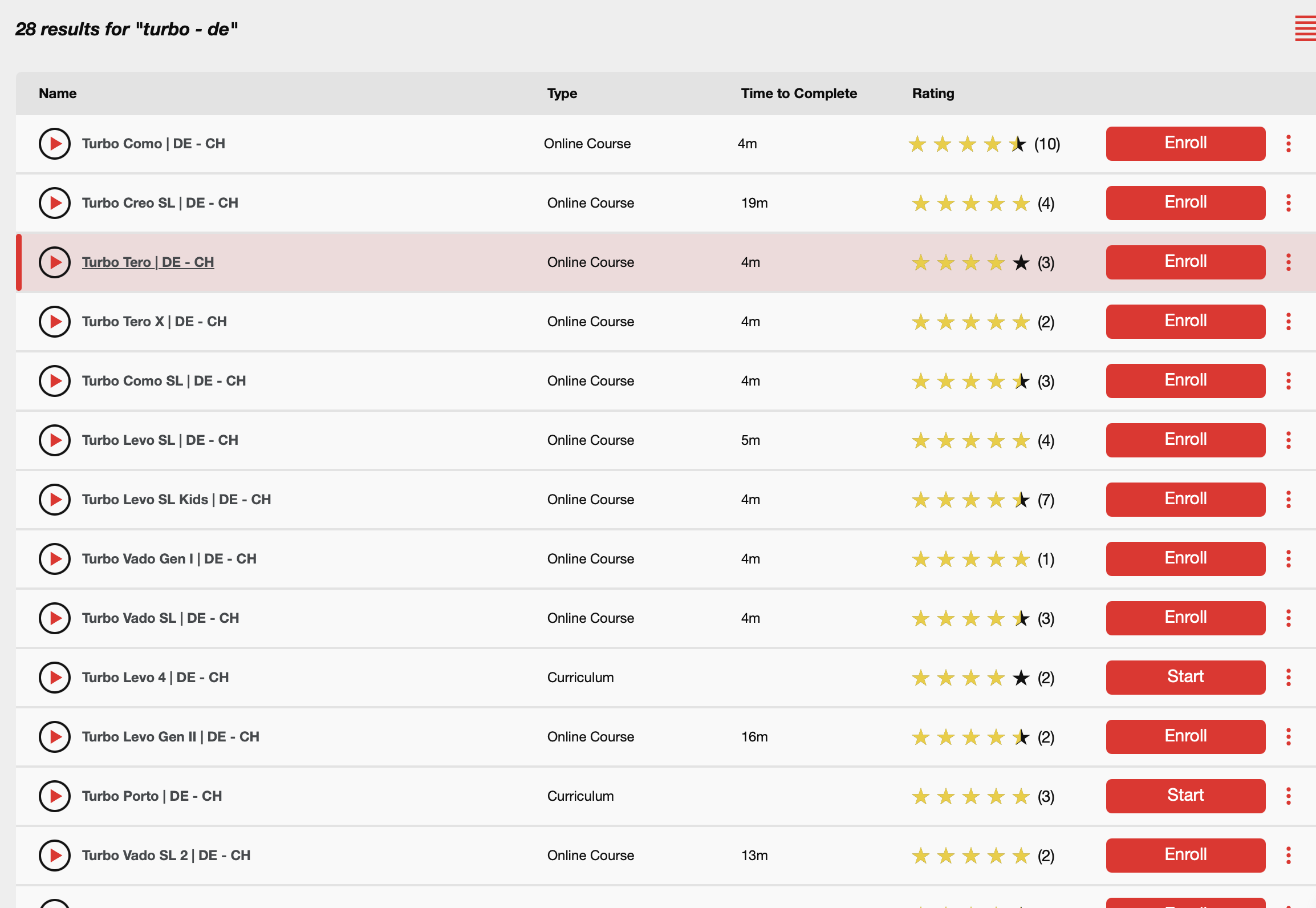
Task: Open the Turbo Como | DE - CH title
Action: pyautogui.click(x=153, y=144)
